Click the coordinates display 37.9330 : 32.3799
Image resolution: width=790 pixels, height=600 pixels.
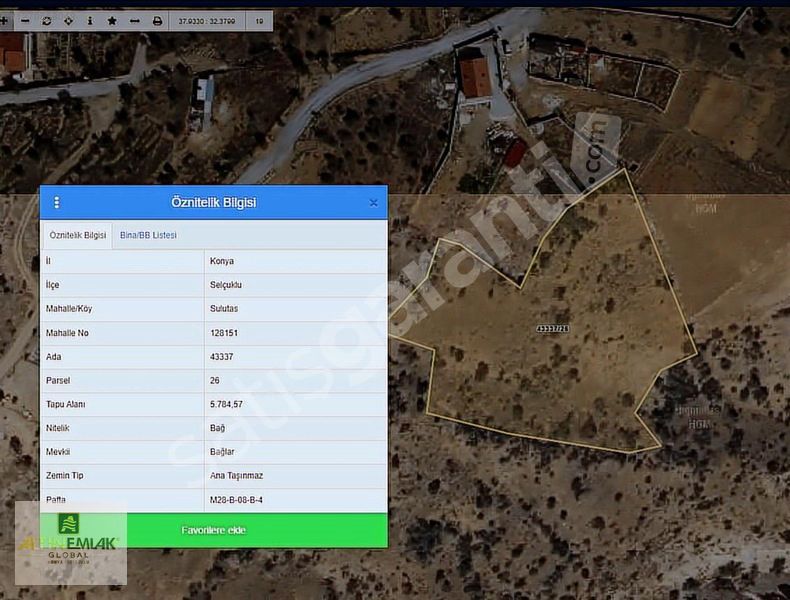pos(208,20)
